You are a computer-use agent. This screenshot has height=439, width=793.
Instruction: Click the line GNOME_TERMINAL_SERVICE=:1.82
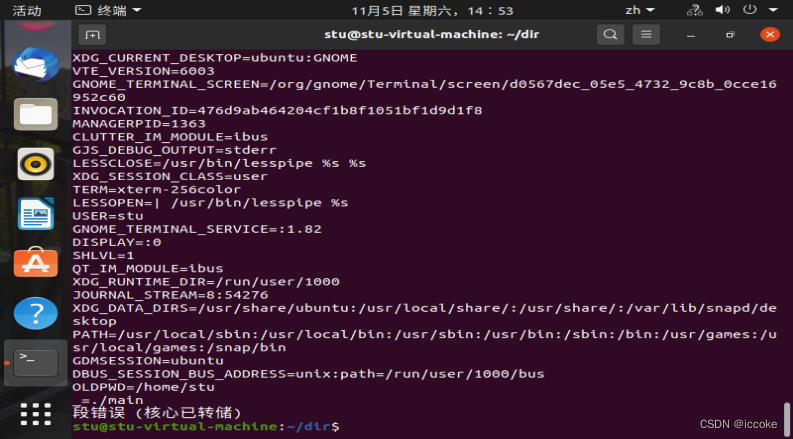(x=197, y=229)
